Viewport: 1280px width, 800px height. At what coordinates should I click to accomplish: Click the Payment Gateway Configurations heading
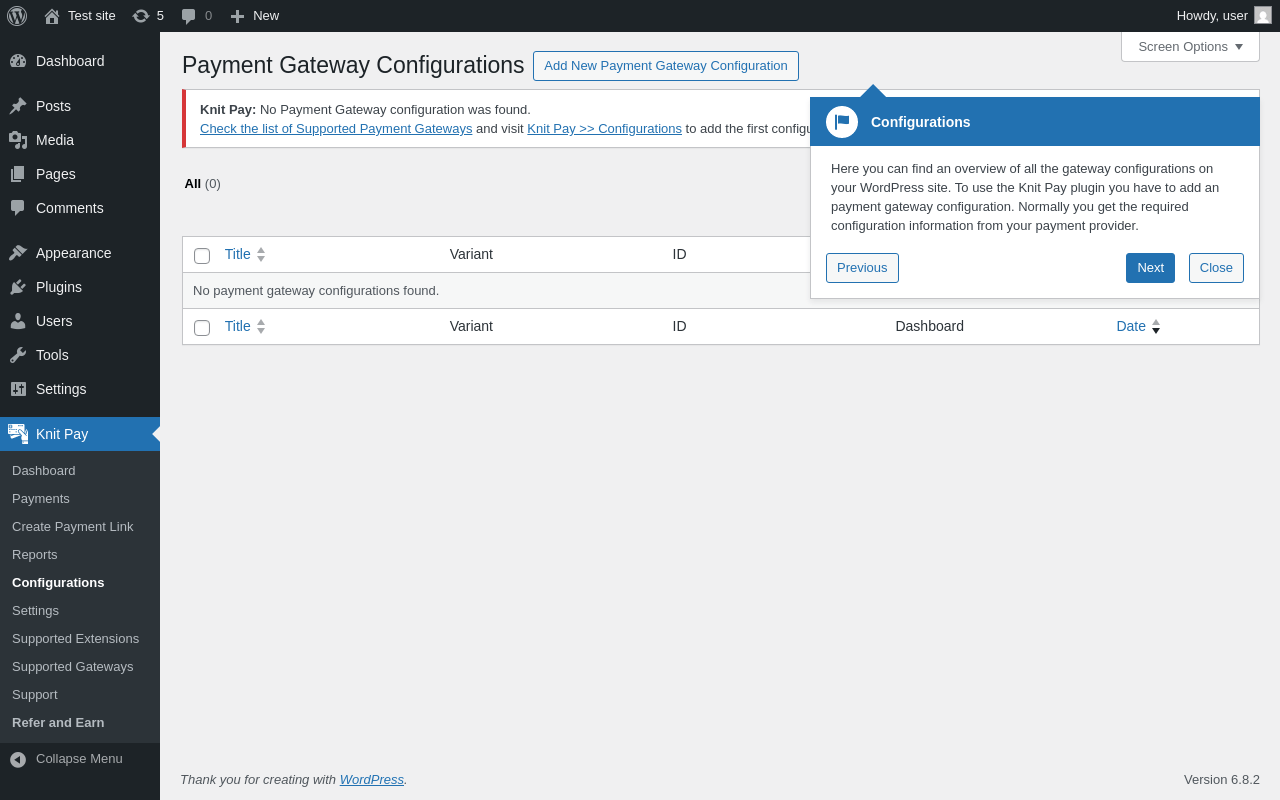(353, 66)
